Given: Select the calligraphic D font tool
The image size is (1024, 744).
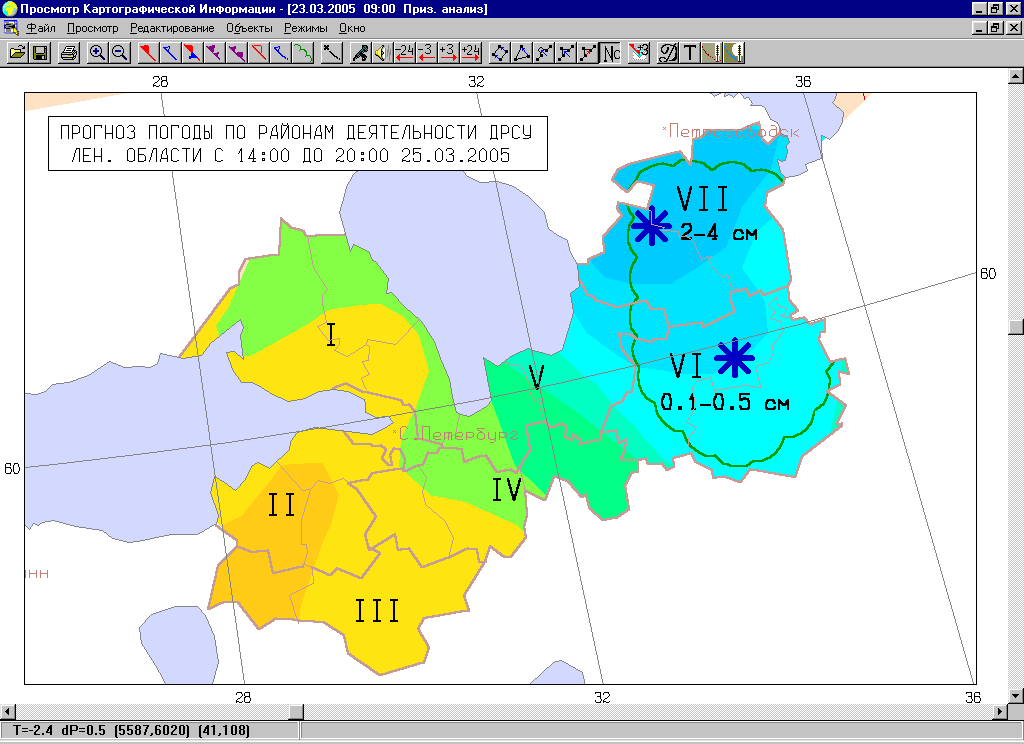Looking at the screenshot, I should pos(668,53).
